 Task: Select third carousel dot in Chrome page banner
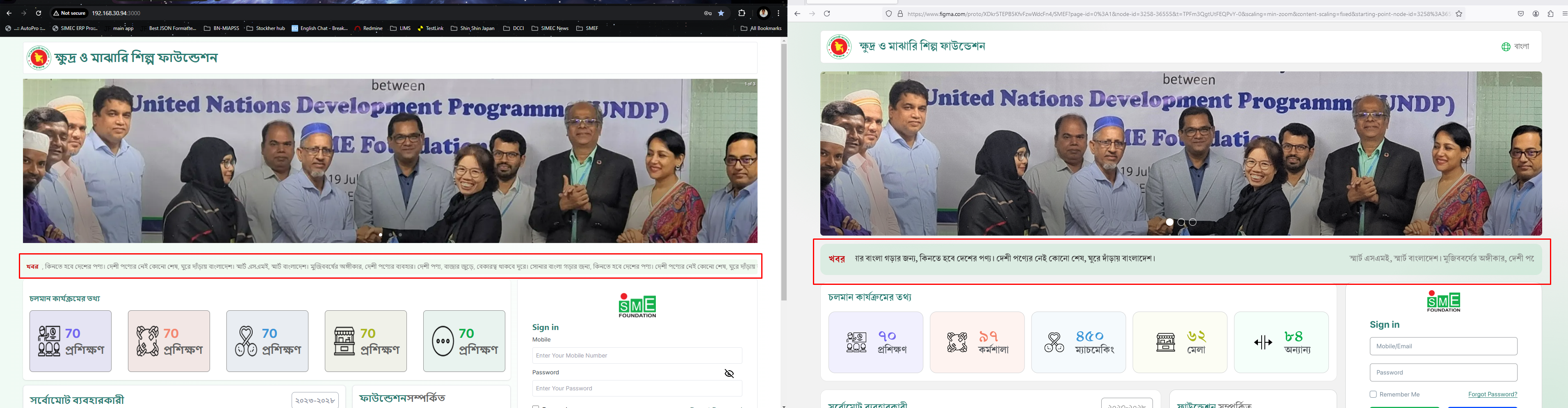coord(400,234)
